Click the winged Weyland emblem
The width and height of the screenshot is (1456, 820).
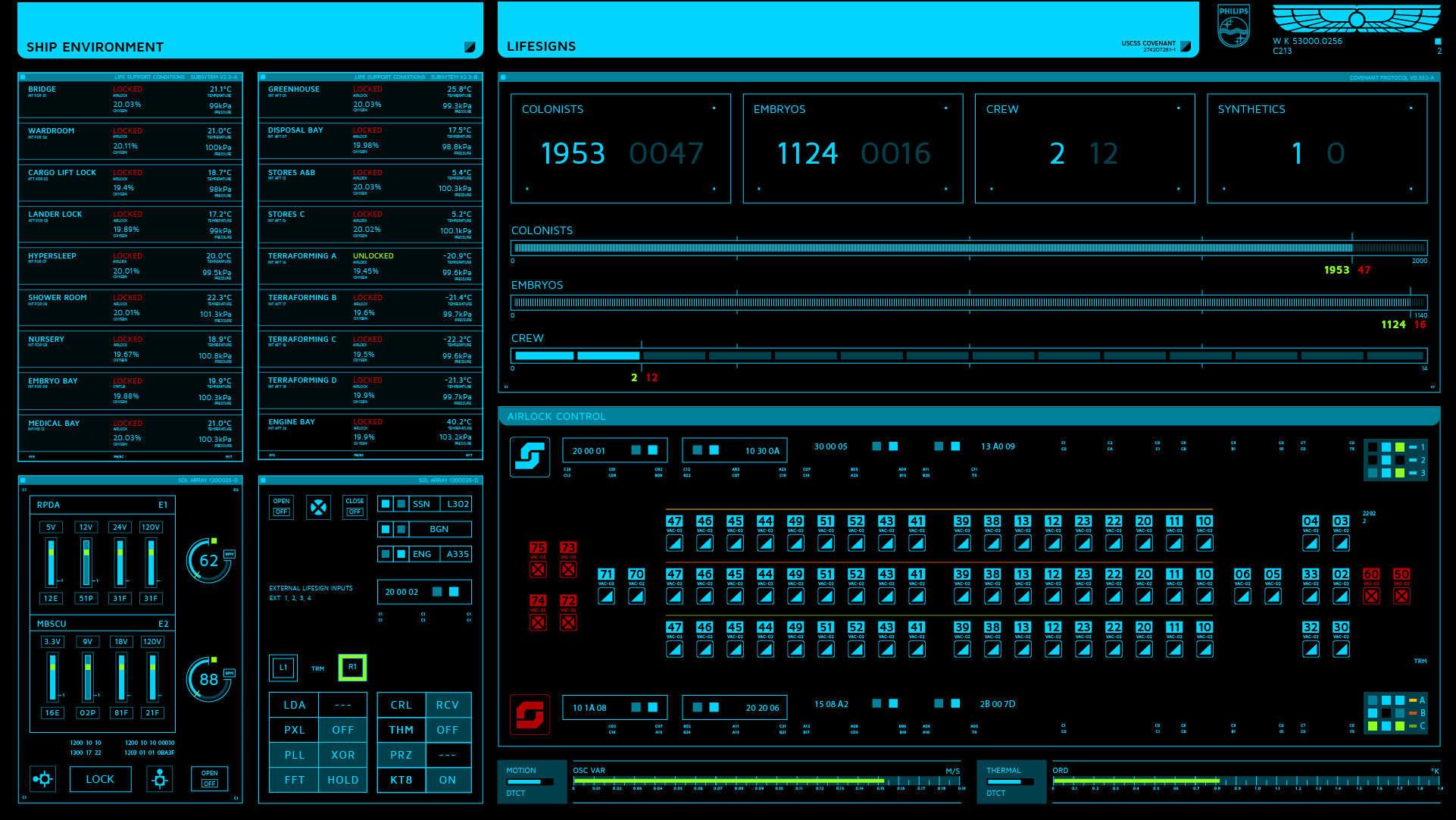(x=1356, y=20)
